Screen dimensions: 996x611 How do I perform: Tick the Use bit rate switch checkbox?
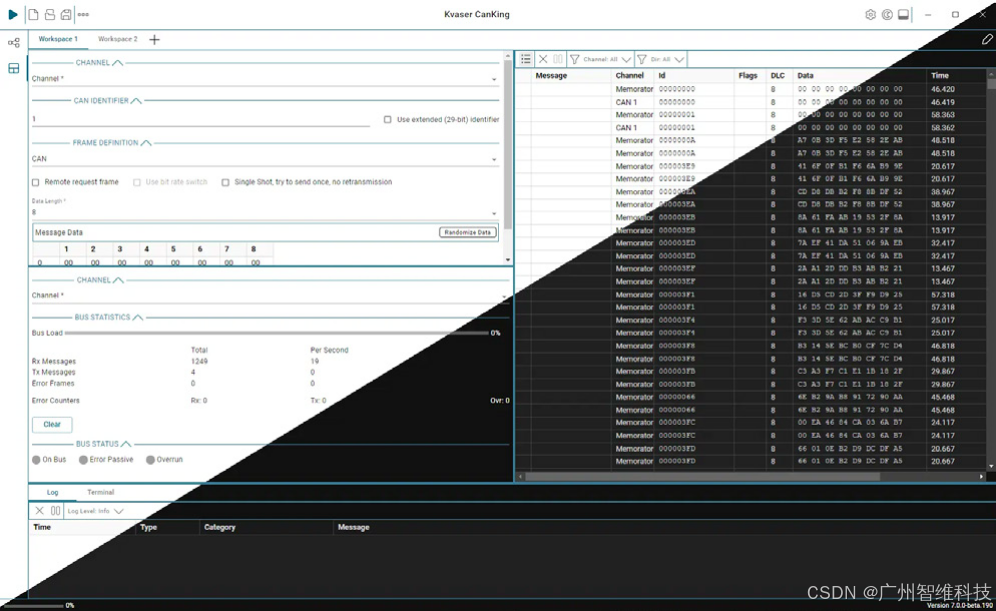coord(137,182)
